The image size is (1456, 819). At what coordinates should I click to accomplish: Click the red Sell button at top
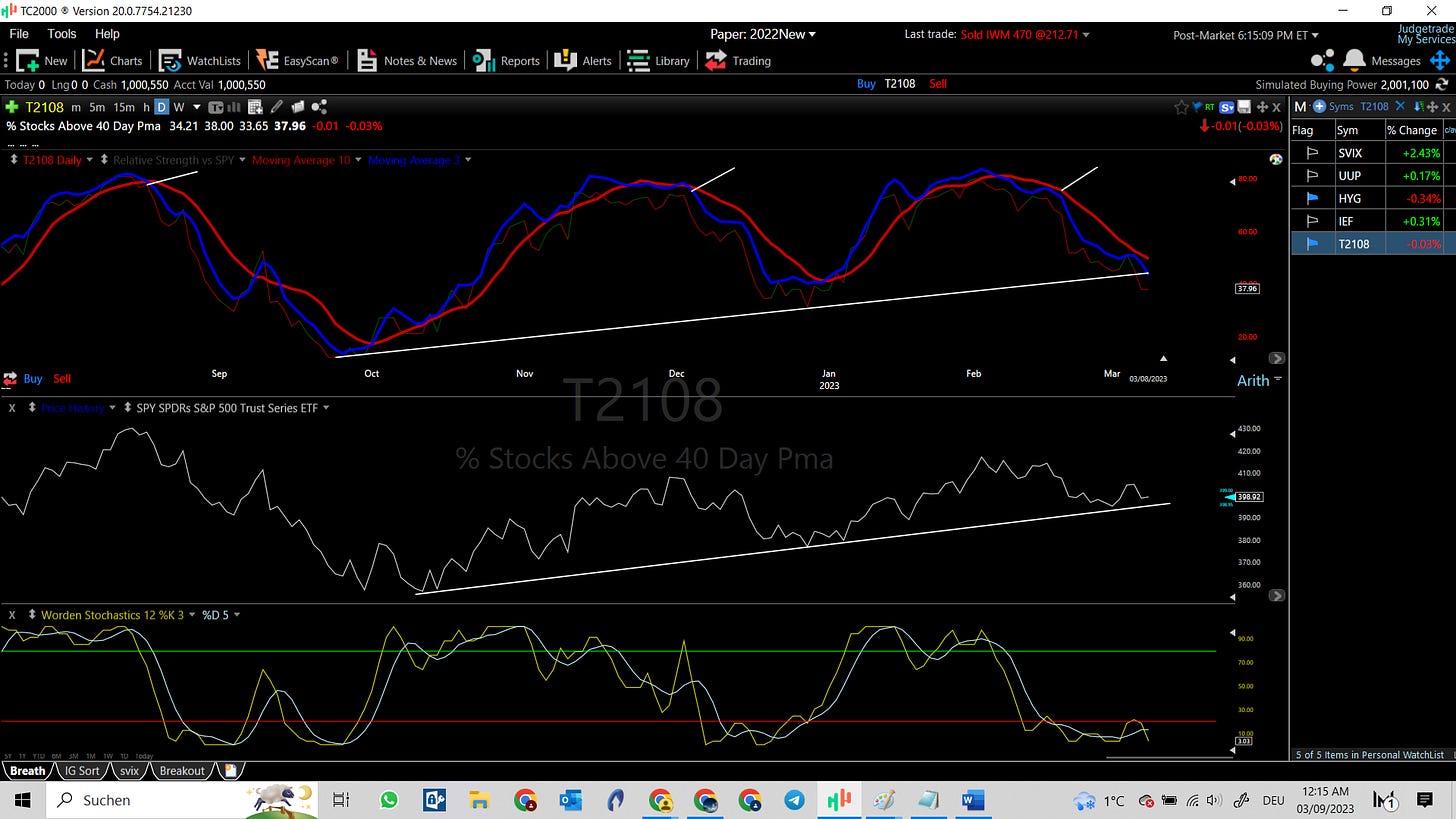938,84
